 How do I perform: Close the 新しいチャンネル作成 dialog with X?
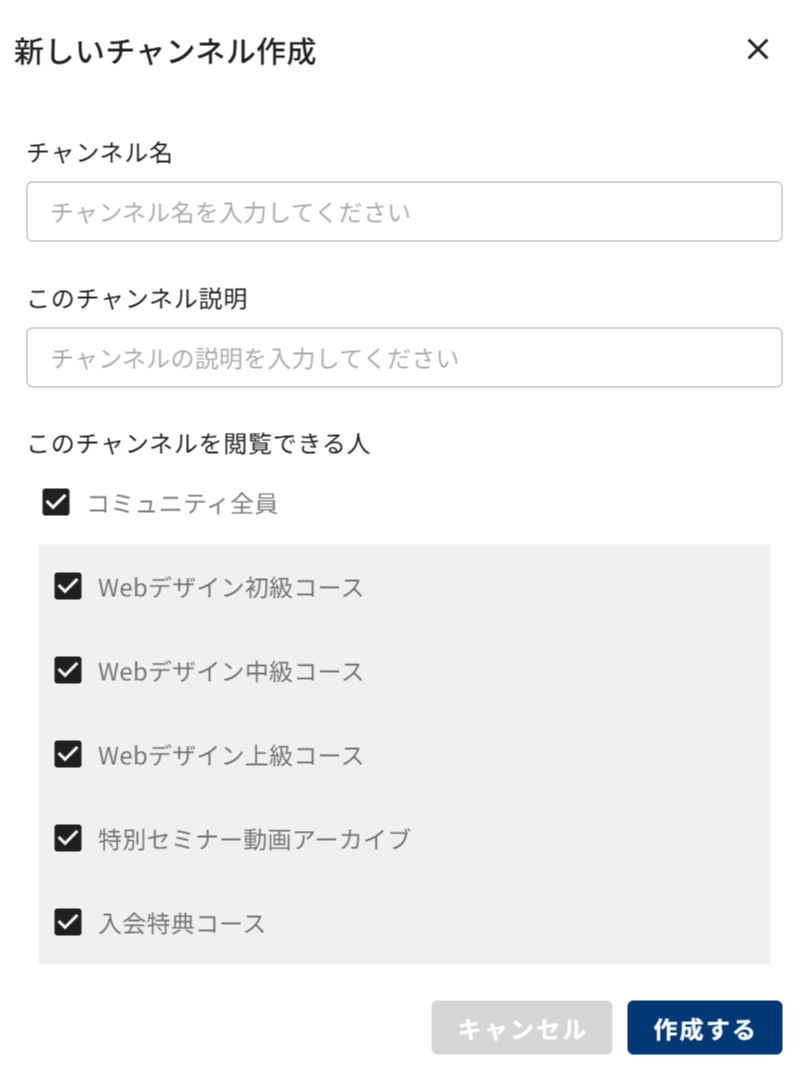(758, 49)
